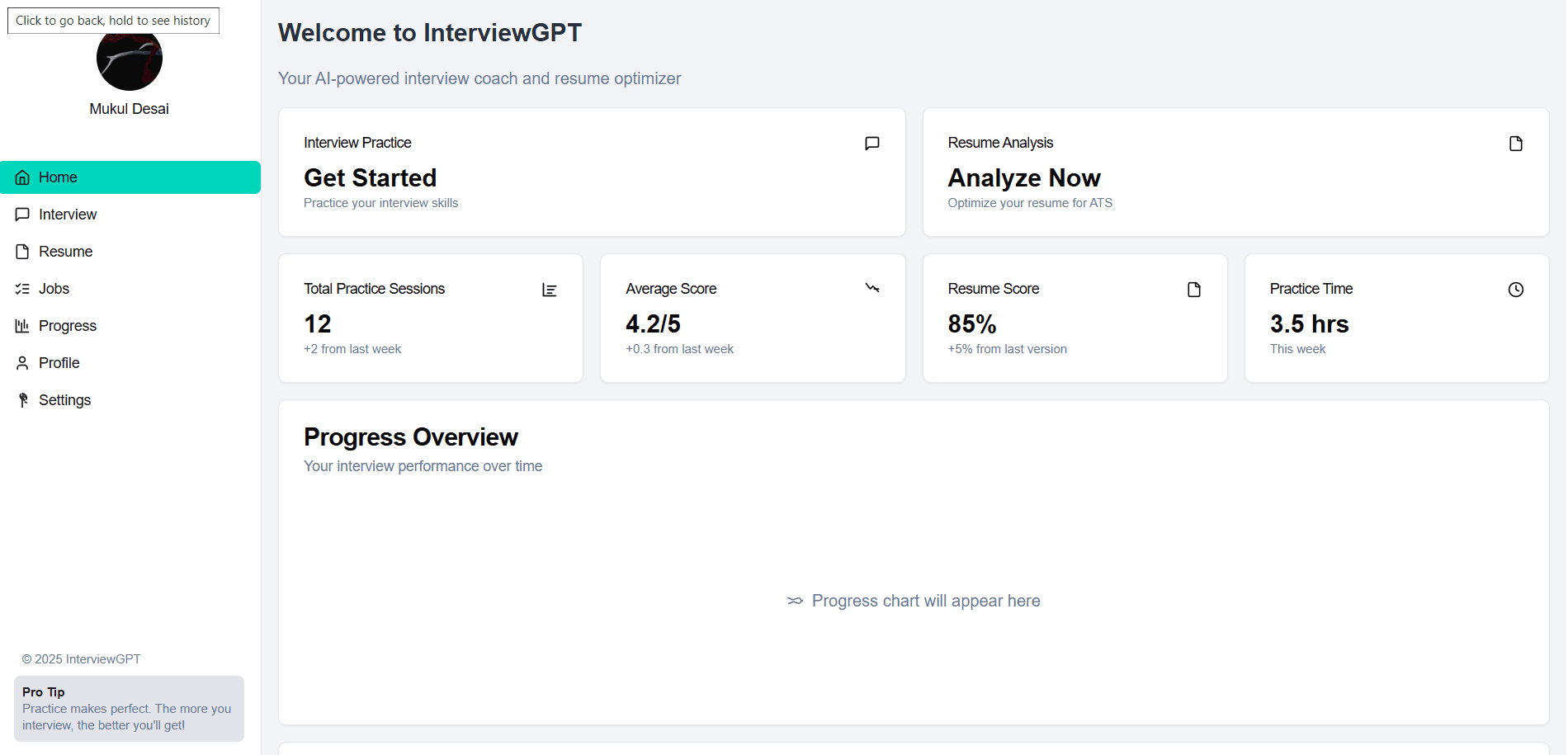Click the Mukul Desai user name
1568x755 pixels.
point(130,109)
